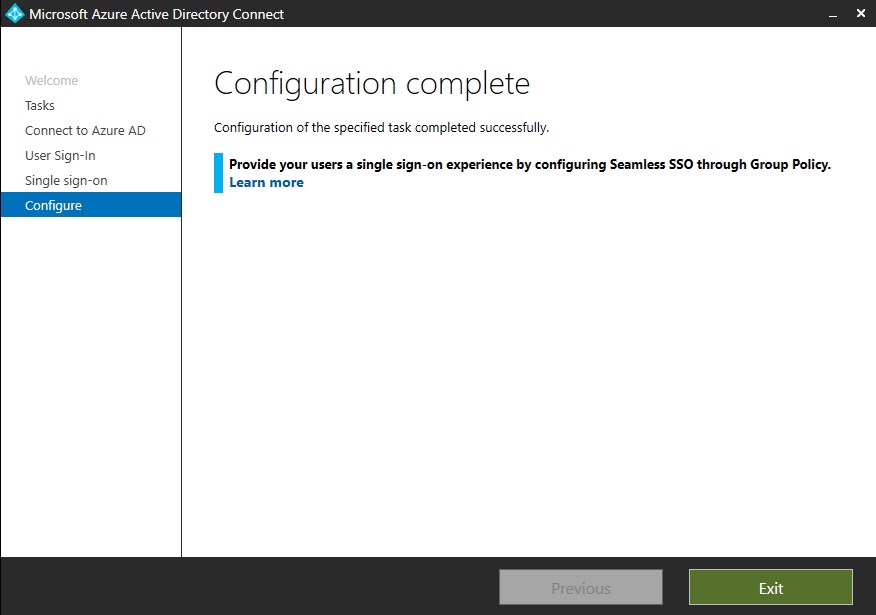Click the task completed successfully message
Screen dimensions: 876x615
click(381, 128)
